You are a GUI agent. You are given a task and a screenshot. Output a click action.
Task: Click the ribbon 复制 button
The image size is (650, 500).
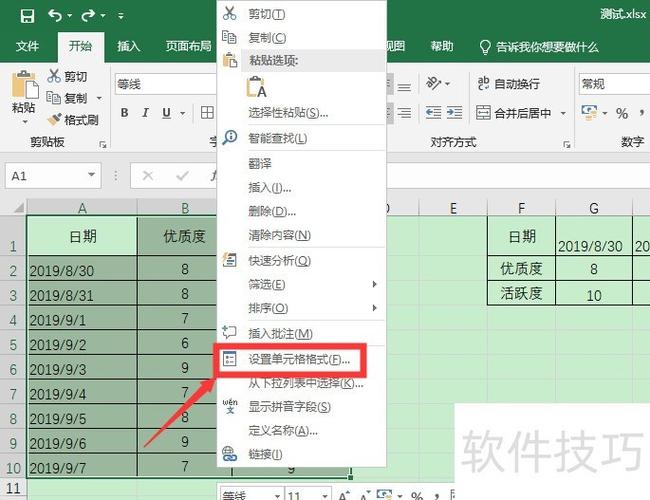tap(67, 98)
